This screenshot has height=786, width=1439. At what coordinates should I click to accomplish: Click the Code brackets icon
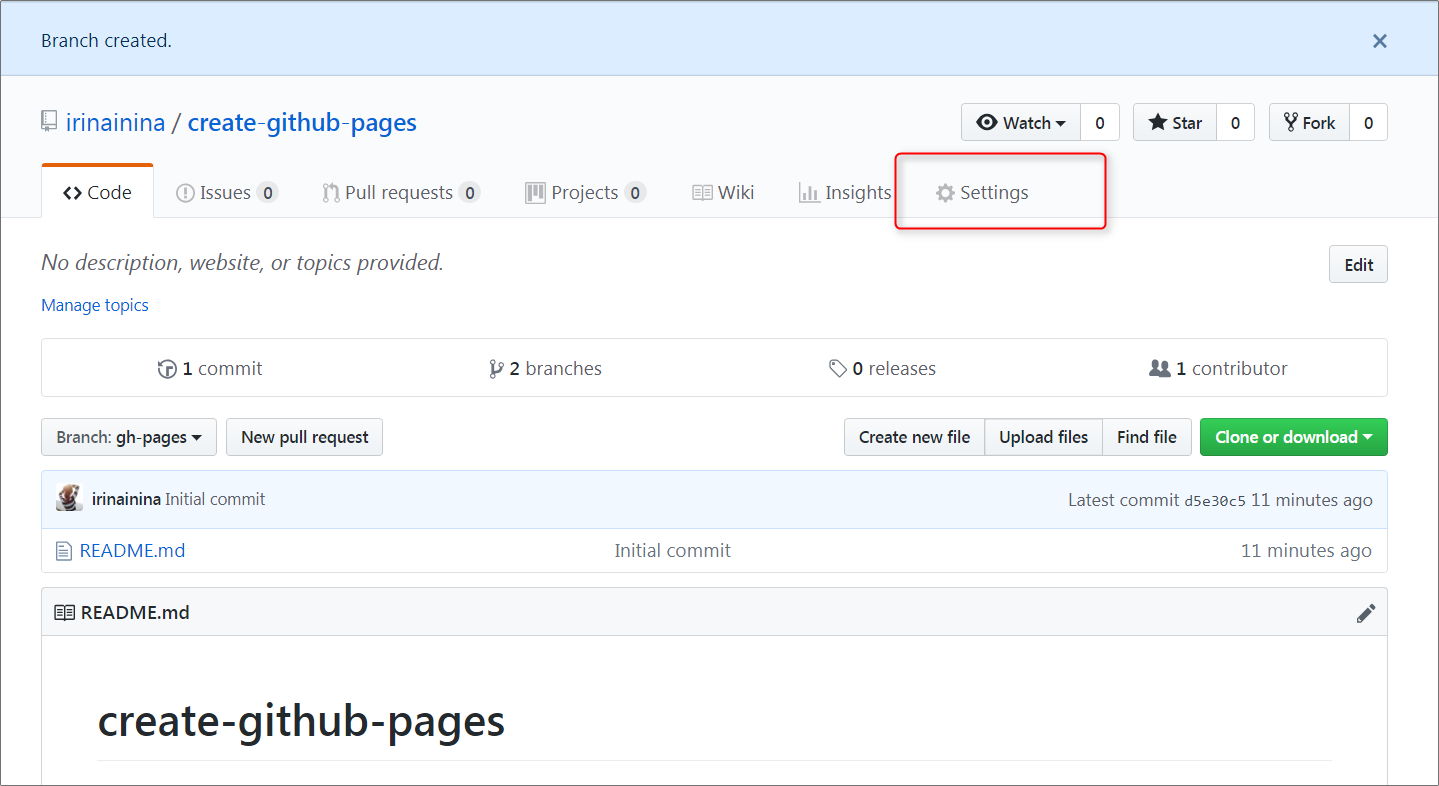tap(72, 193)
